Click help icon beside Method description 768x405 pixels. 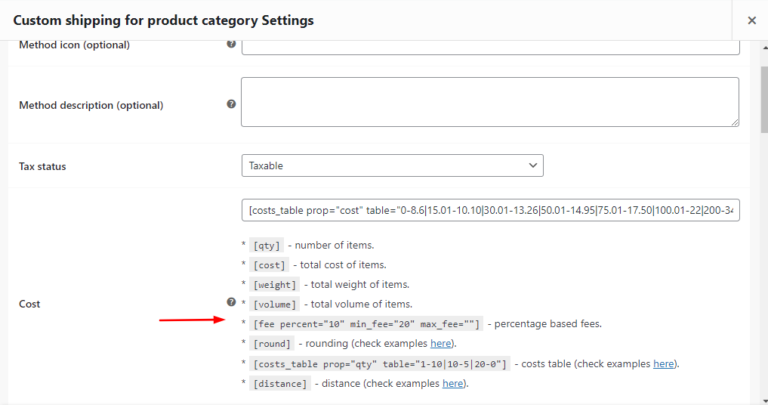pyautogui.click(x=231, y=104)
